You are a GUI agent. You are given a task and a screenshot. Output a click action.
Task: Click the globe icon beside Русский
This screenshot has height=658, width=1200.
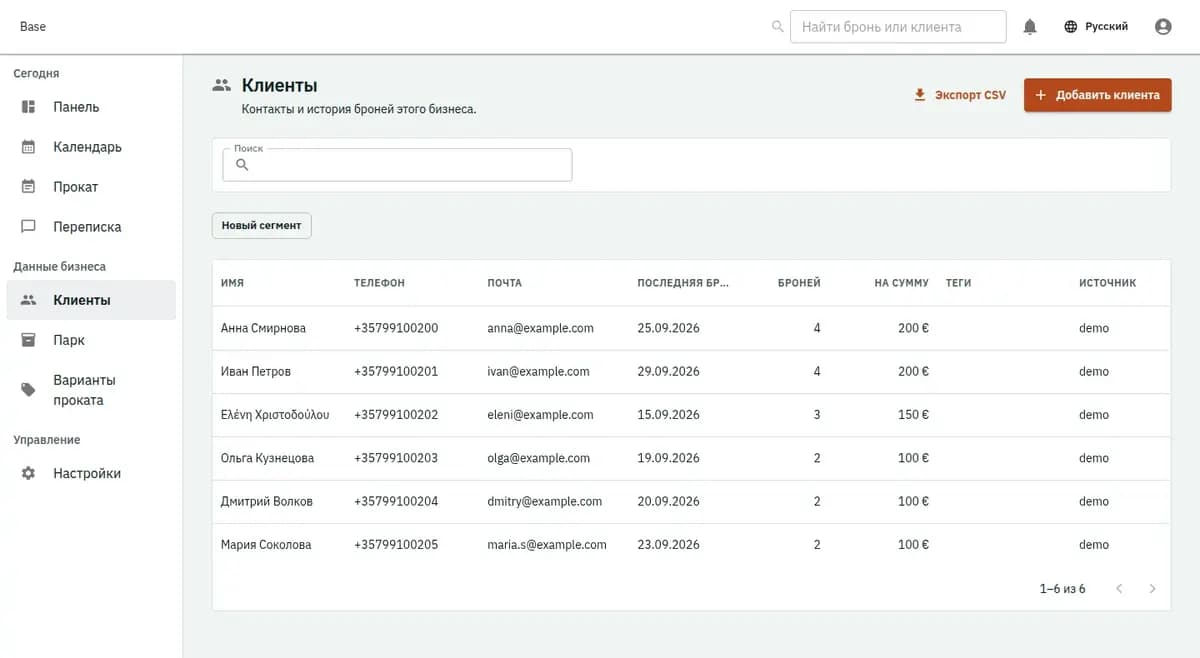pyautogui.click(x=1071, y=27)
